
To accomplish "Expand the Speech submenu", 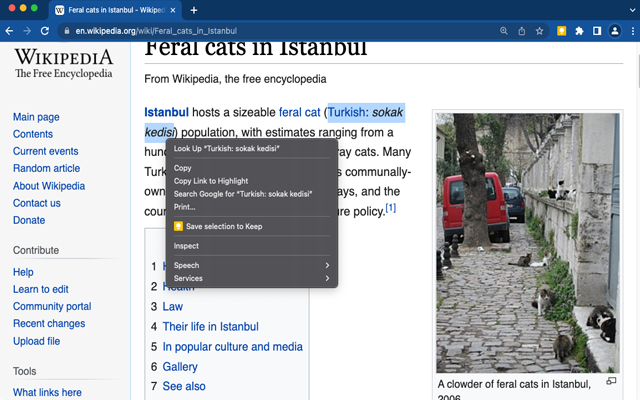I will [x=251, y=265].
